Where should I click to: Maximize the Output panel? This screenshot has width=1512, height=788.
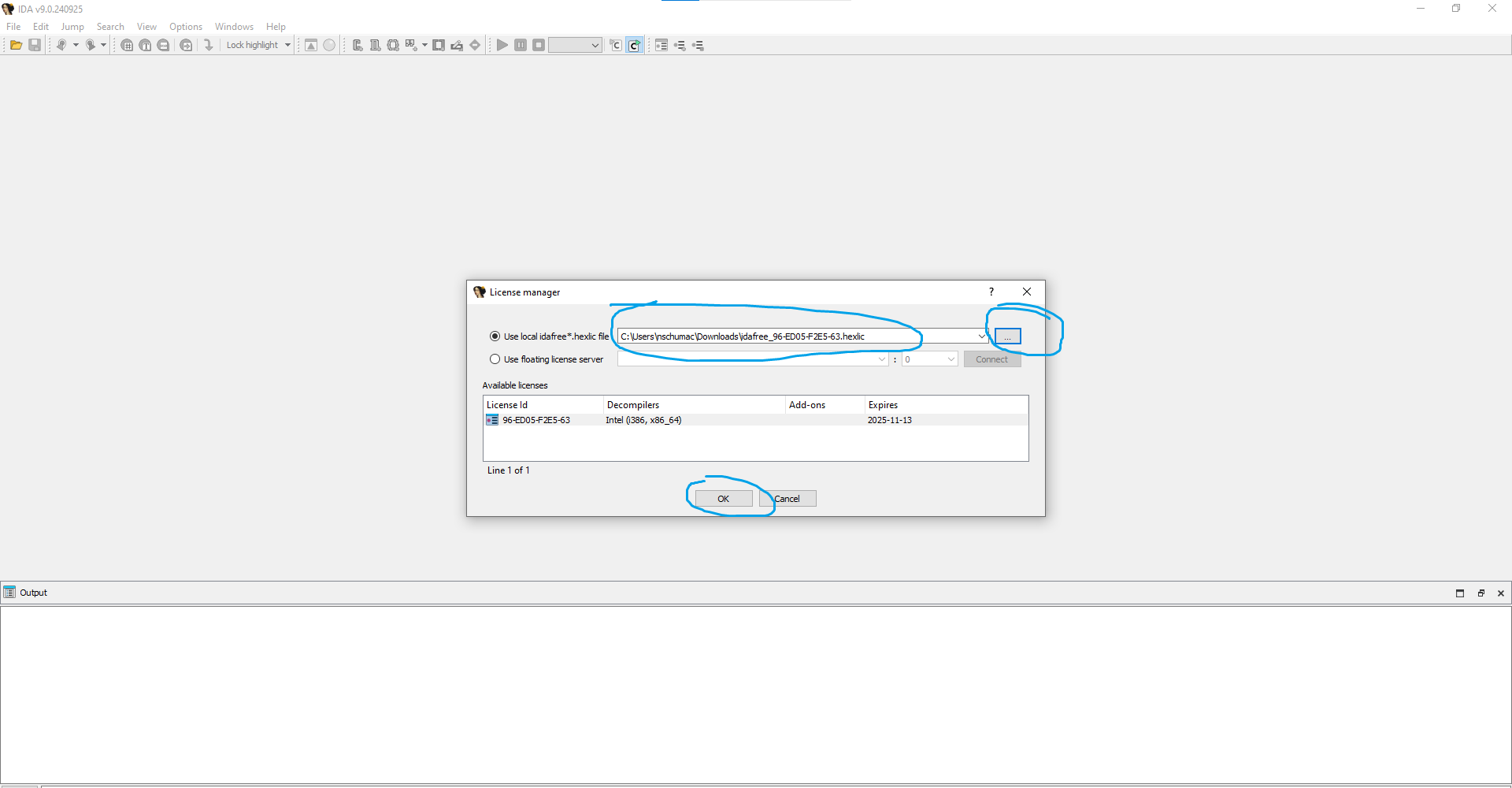coord(1460,593)
